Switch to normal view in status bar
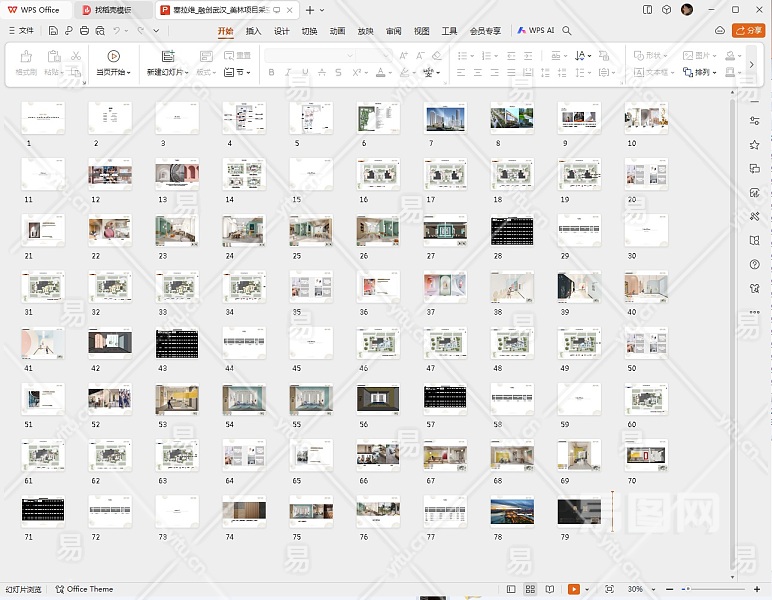 [x=512, y=590]
